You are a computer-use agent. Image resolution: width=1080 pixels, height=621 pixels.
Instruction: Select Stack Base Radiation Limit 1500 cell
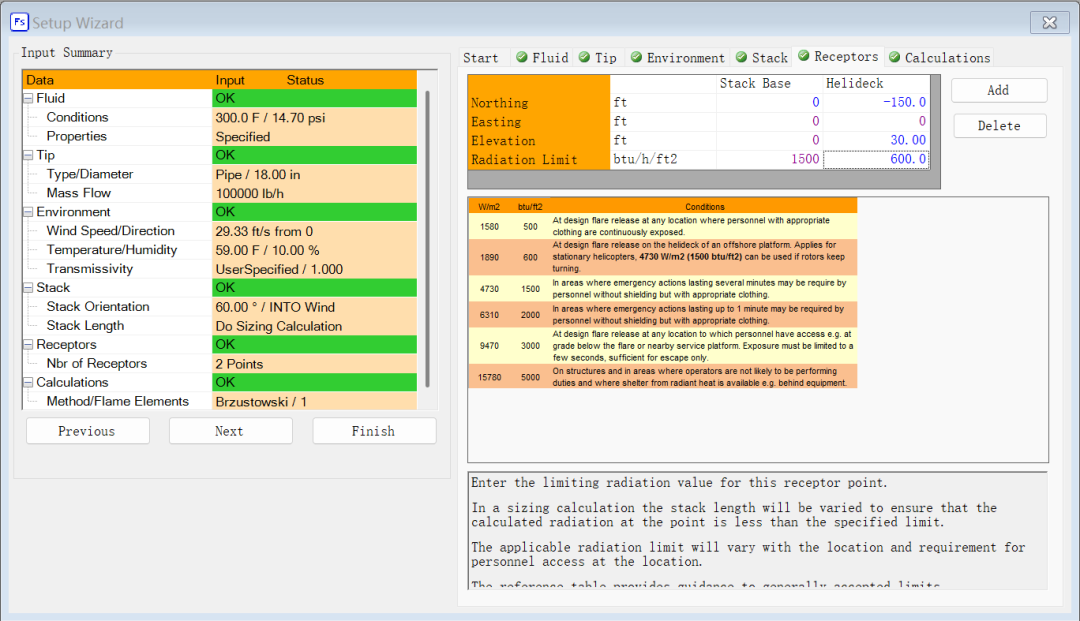(769, 159)
